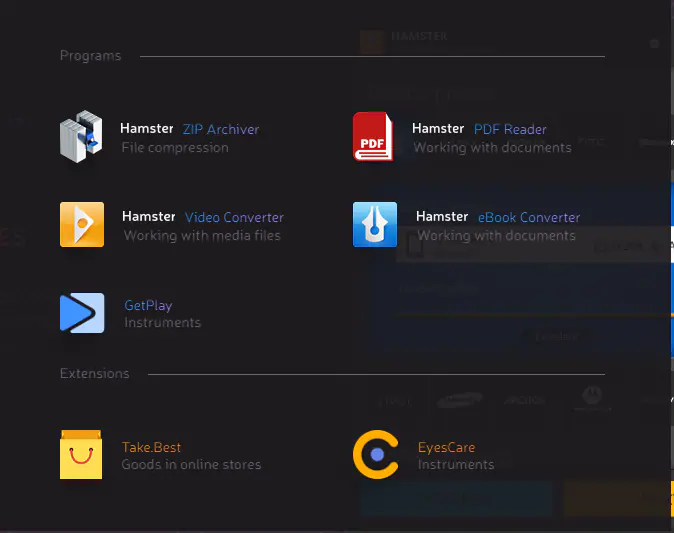Open the Hamster ZIP Archiver icon
The image size is (674, 533).
pyautogui.click(x=81, y=136)
